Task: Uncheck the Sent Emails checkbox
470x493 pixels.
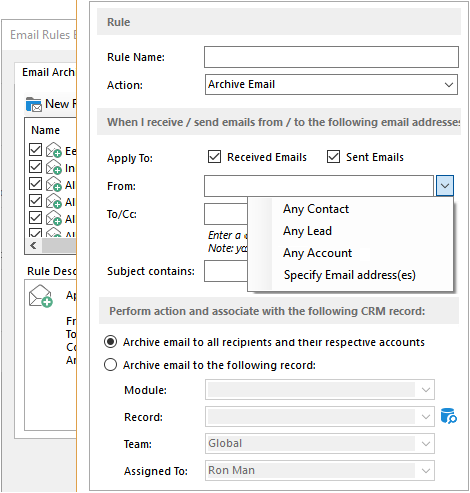Action: (x=333, y=157)
